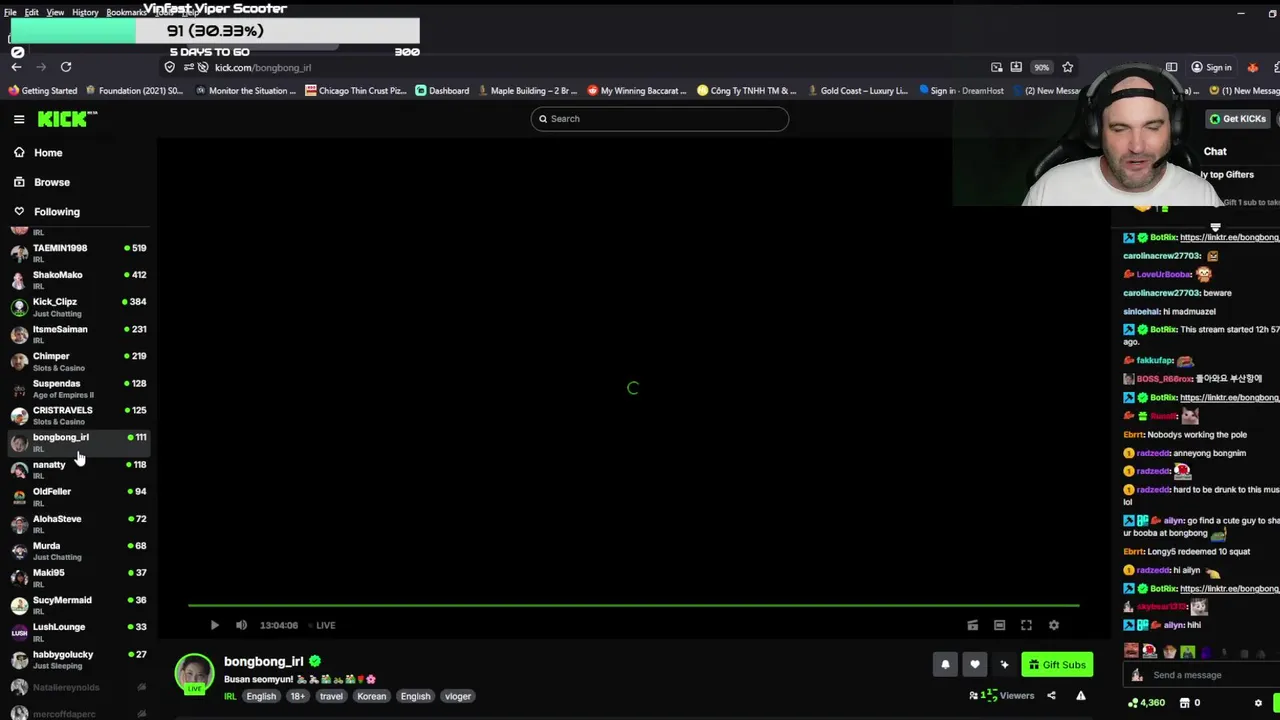The image size is (1280, 720).
Task: Go back with browser back arrow
Action: (x=16, y=67)
